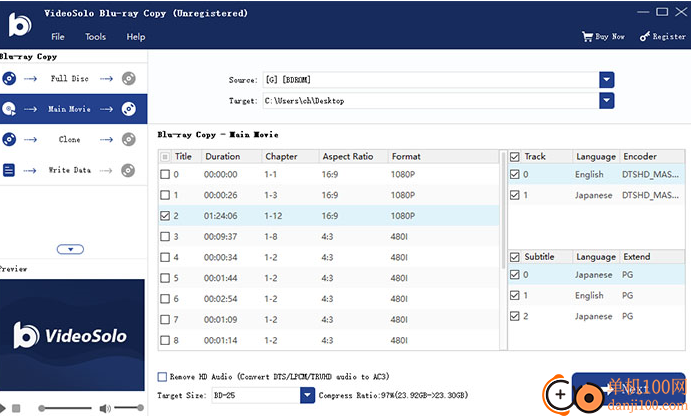Click the Format column header
This screenshot has height=416, width=691.
pos(443,157)
